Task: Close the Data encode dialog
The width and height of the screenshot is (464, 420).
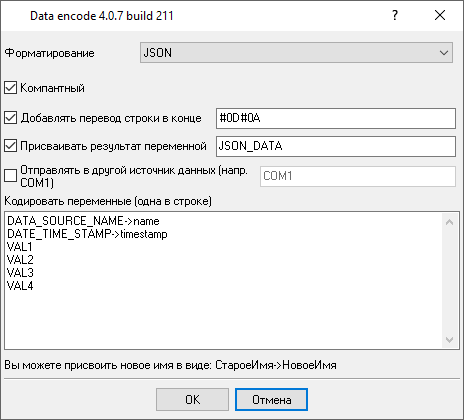Action: coord(440,15)
